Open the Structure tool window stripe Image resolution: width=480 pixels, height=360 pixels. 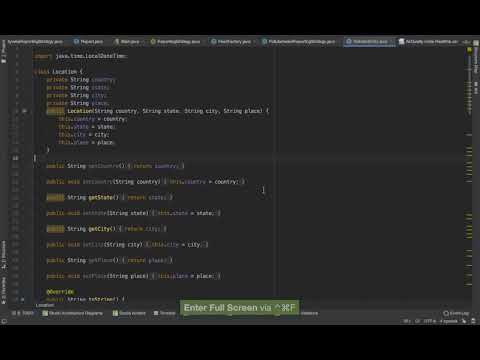[4, 255]
